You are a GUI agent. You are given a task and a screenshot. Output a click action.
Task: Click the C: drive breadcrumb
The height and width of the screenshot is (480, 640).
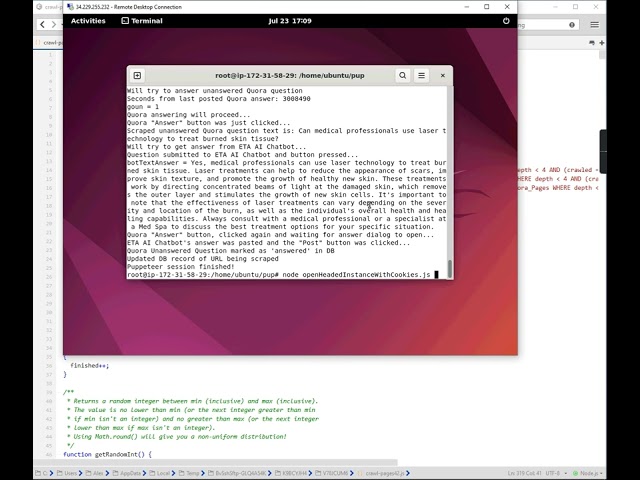pyautogui.click(x=44, y=473)
